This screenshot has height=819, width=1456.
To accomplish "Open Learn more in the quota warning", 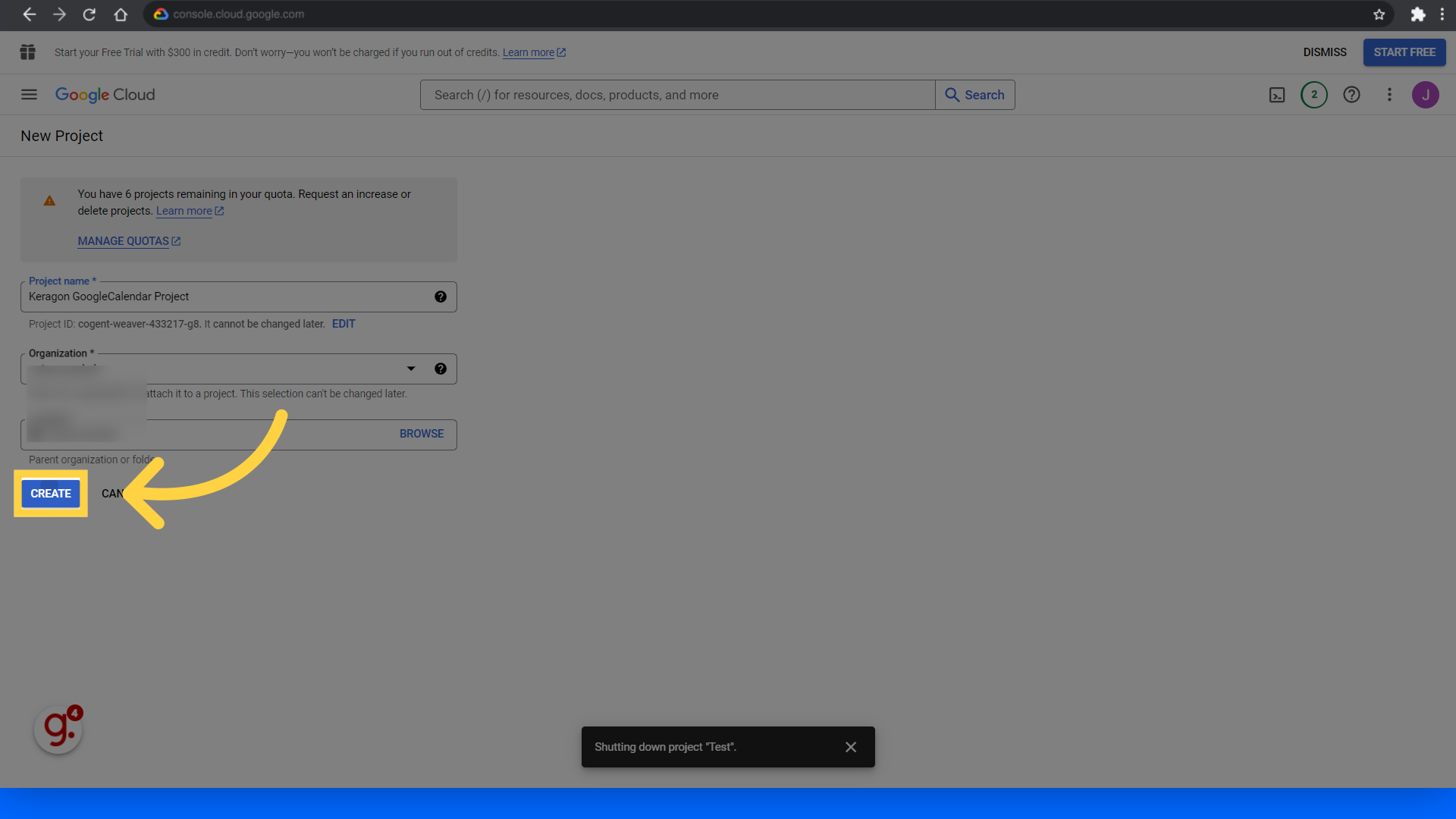I will [190, 211].
